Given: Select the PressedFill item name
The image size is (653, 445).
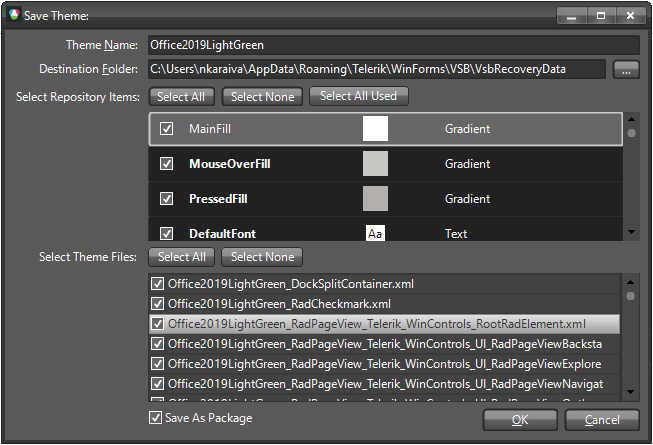Looking at the screenshot, I should point(218,199).
